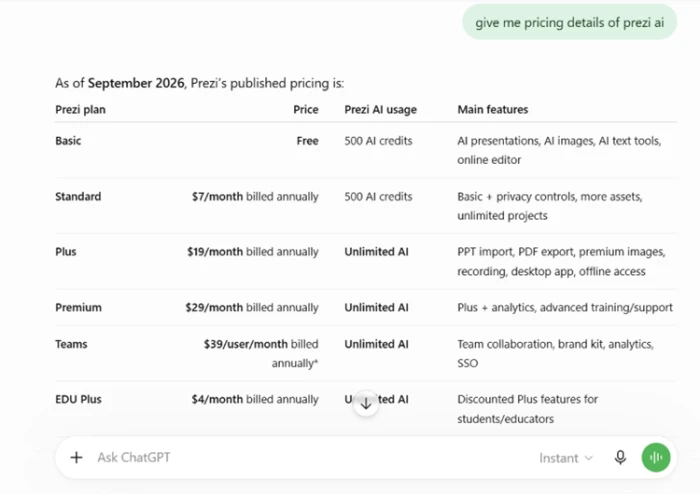Click the Free price cell for Basic
Image resolution: width=700 pixels, height=494 pixels.
point(308,141)
